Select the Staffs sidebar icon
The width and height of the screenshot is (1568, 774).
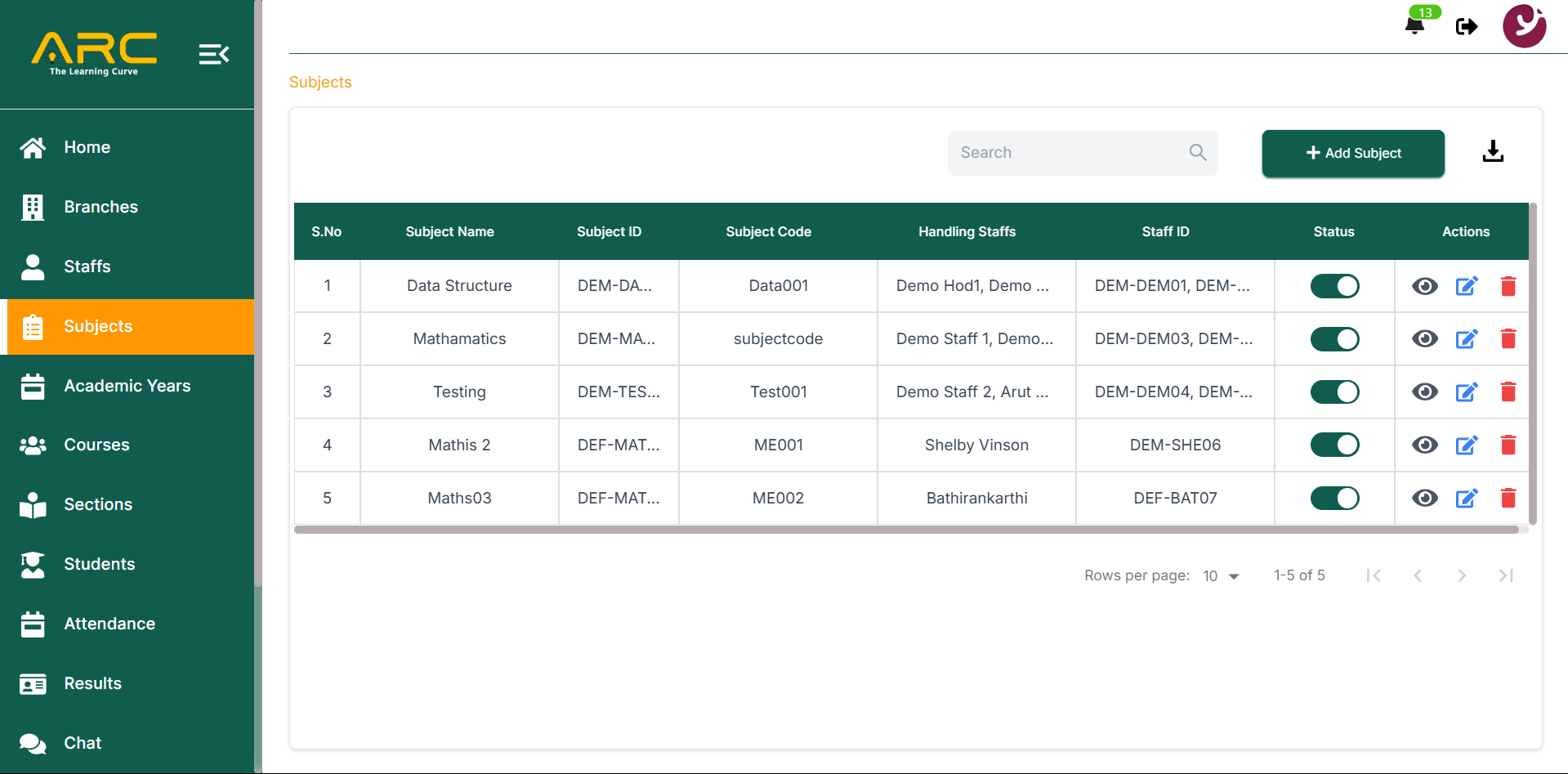[33, 266]
